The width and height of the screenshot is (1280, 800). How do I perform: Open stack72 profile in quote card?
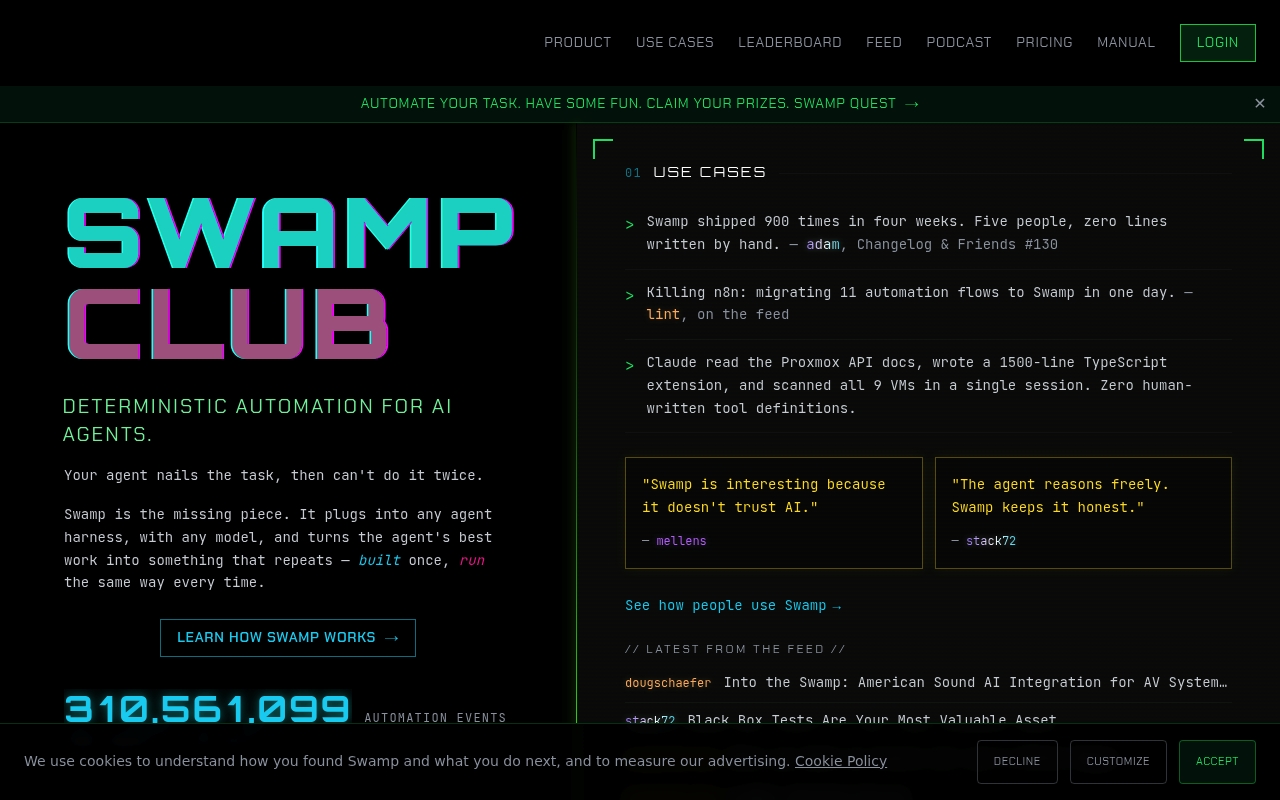pyautogui.click(x=991, y=541)
